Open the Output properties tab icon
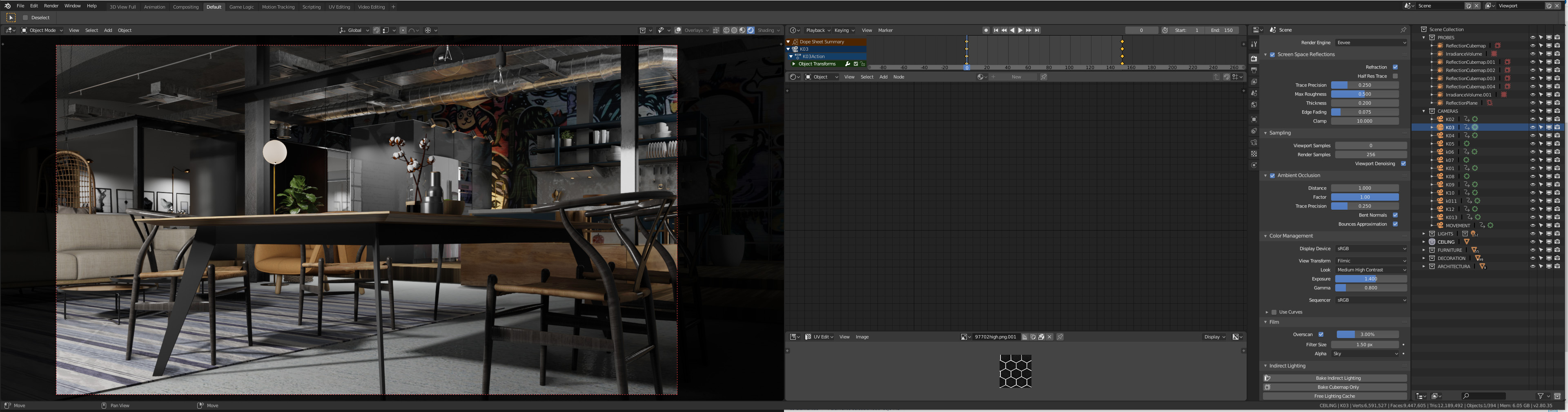The width and height of the screenshot is (1568, 412). 1254,70
